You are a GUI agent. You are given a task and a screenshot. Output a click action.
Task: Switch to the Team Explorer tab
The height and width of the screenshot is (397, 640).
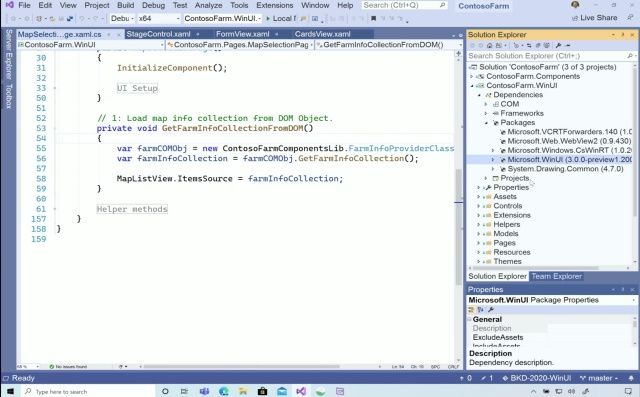pos(556,276)
